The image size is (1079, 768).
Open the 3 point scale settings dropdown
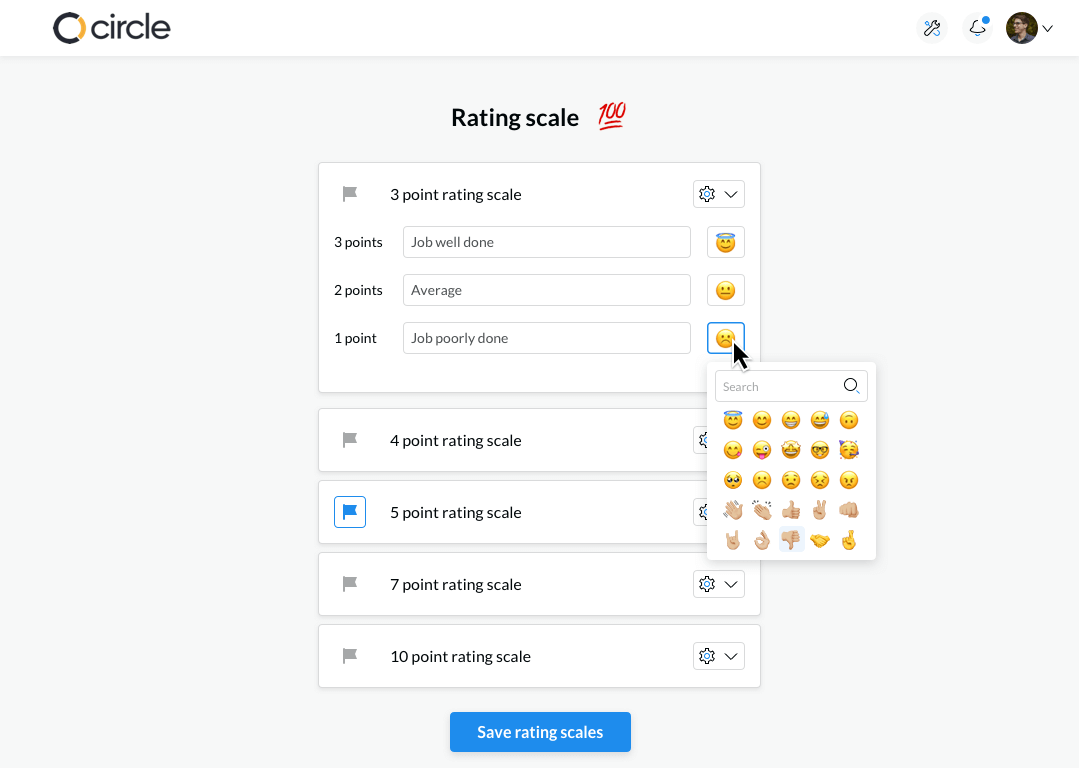[719, 194]
